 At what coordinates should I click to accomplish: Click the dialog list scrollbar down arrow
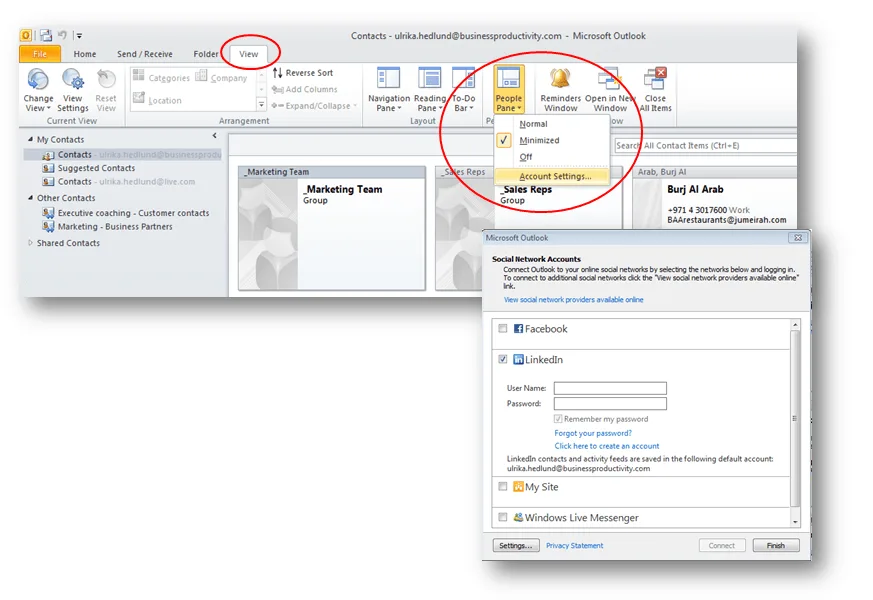pos(795,522)
